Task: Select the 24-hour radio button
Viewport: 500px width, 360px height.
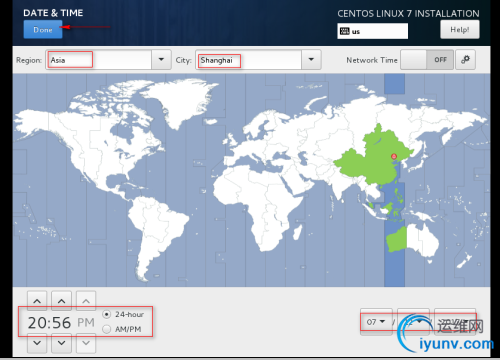Action: (107, 314)
